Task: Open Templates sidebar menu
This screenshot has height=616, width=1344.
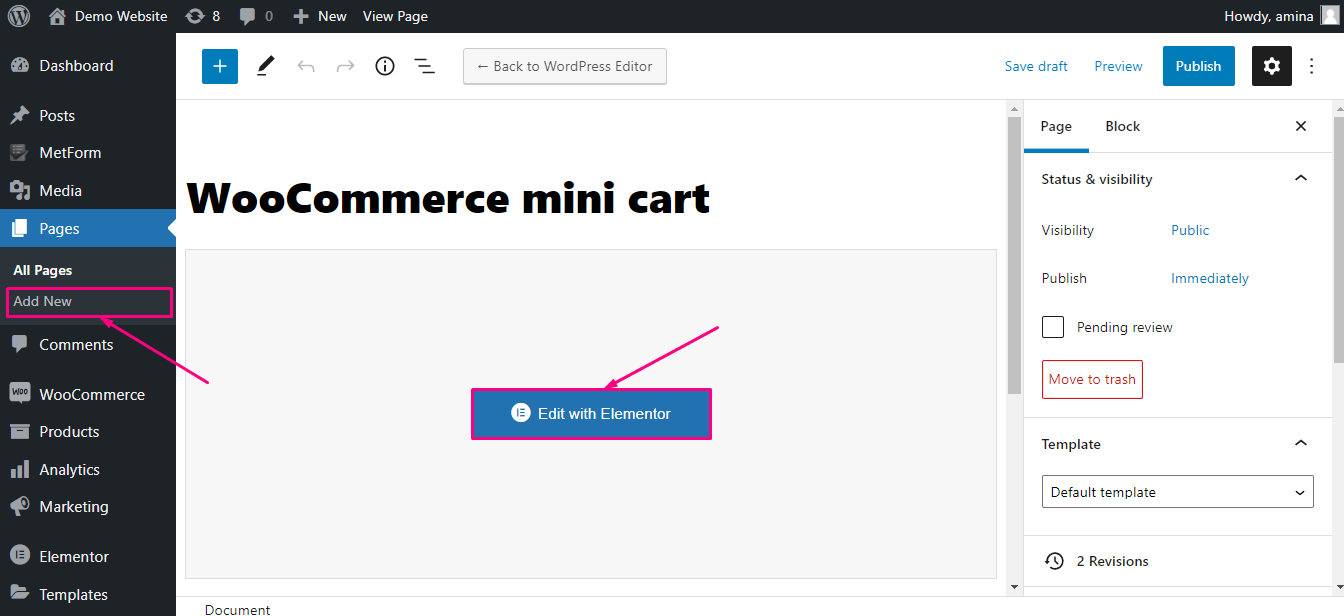Action: click(x=88, y=594)
